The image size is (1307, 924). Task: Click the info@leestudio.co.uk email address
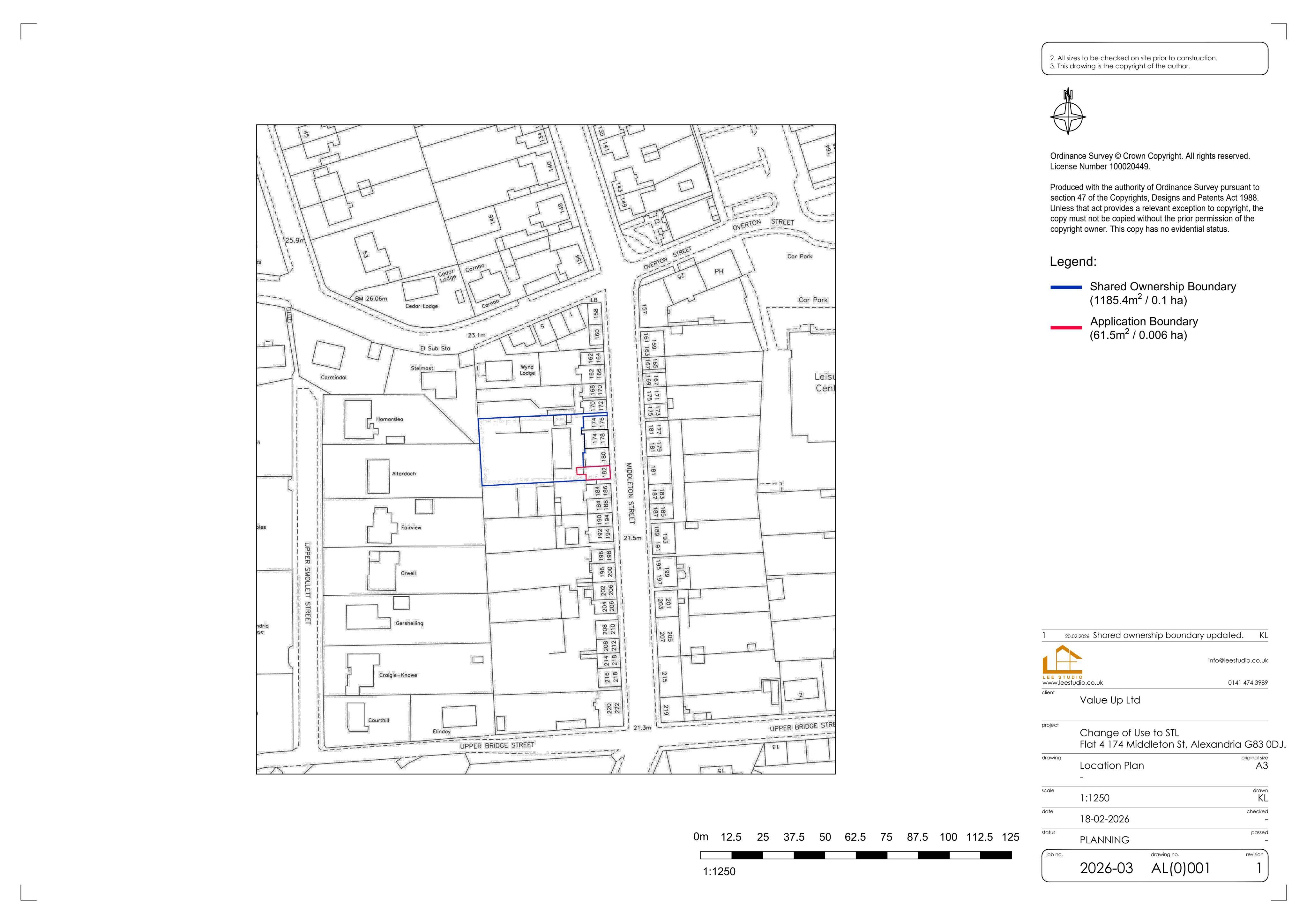tap(1237, 660)
